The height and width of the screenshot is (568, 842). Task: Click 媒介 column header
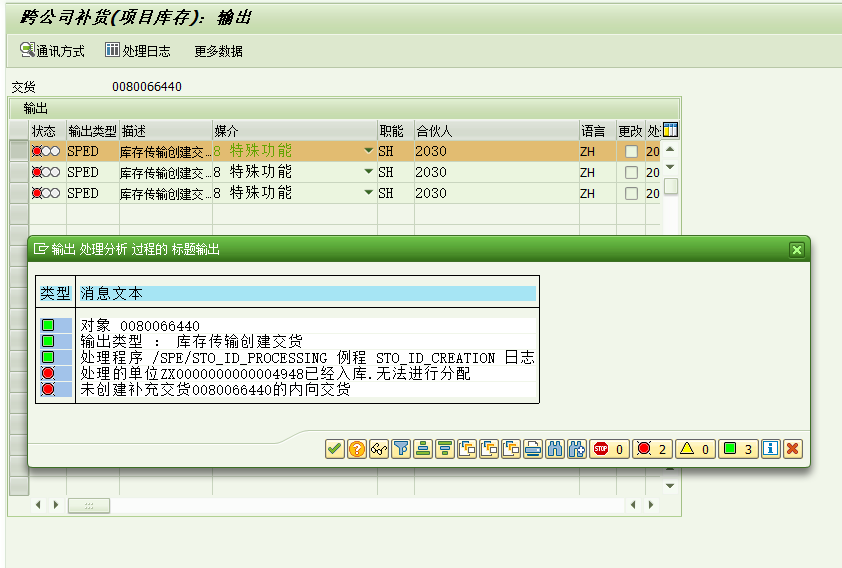[x=295, y=131]
